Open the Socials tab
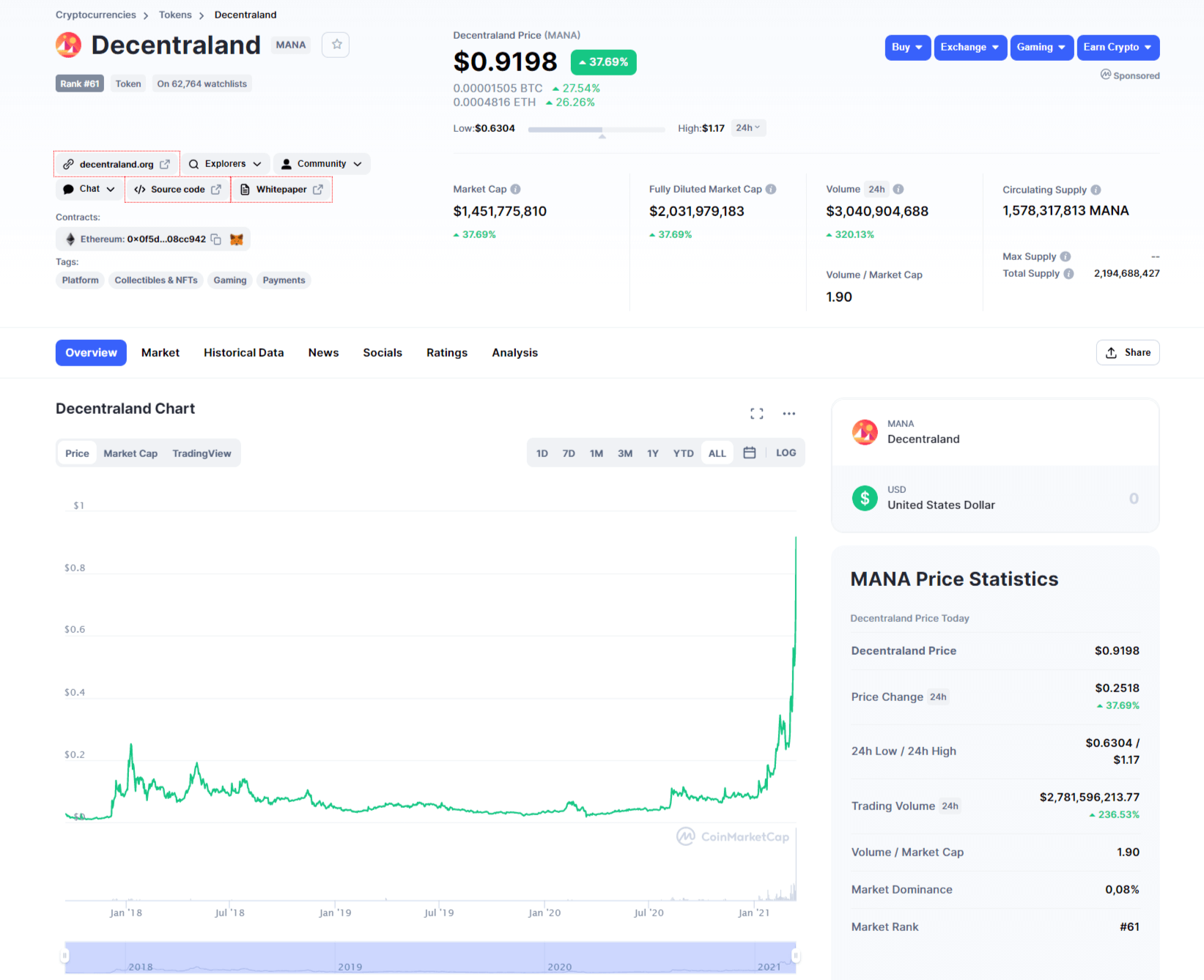The height and width of the screenshot is (980, 1204). tap(383, 353)
